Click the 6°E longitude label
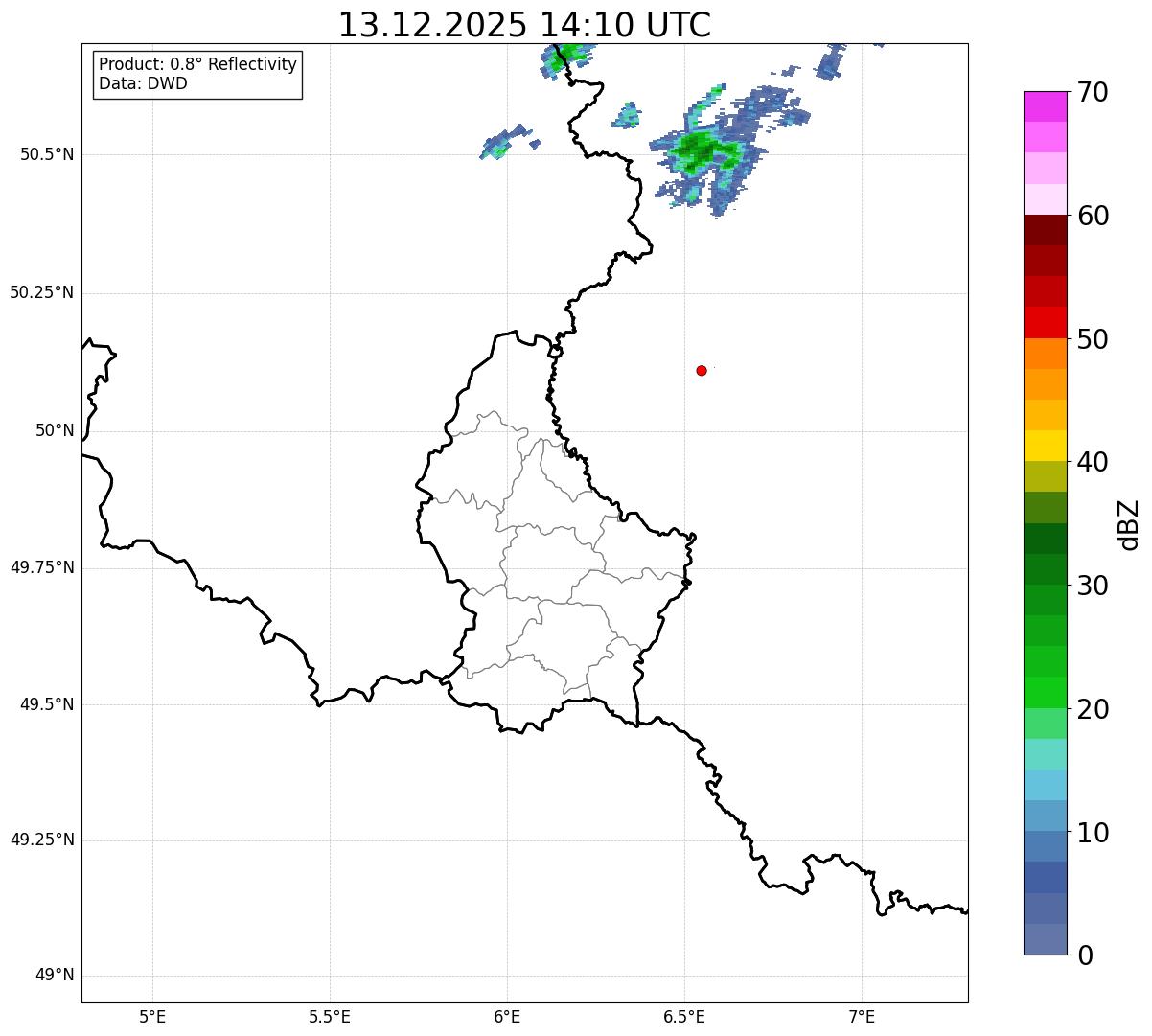This screenshot has width=1152, height=1036. [507, 1016]
